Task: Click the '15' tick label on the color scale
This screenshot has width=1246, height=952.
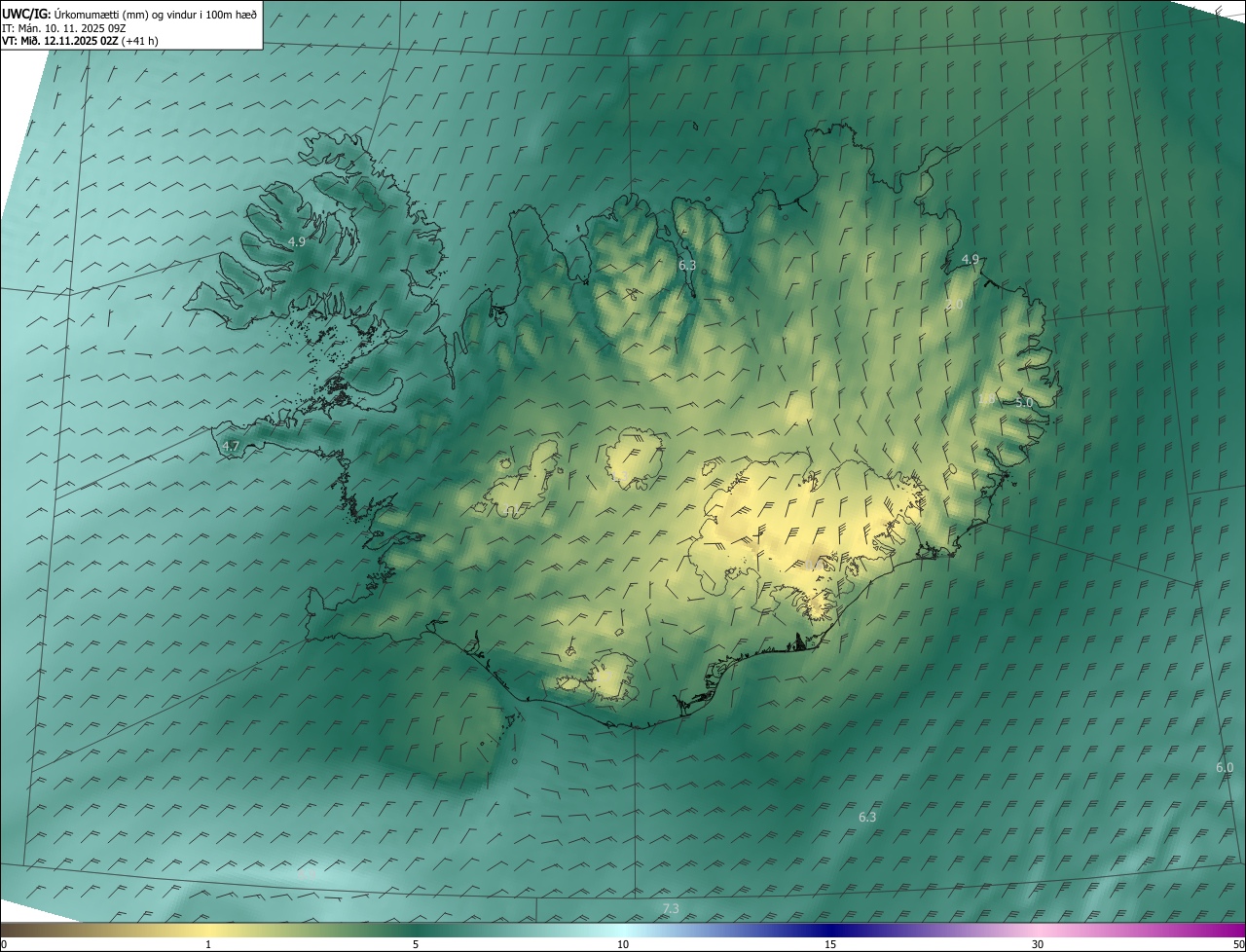Action: click(830, 944)
